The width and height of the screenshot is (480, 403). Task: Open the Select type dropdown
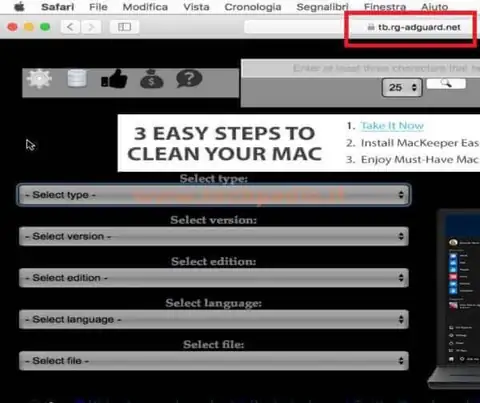[x=214, y=195]
